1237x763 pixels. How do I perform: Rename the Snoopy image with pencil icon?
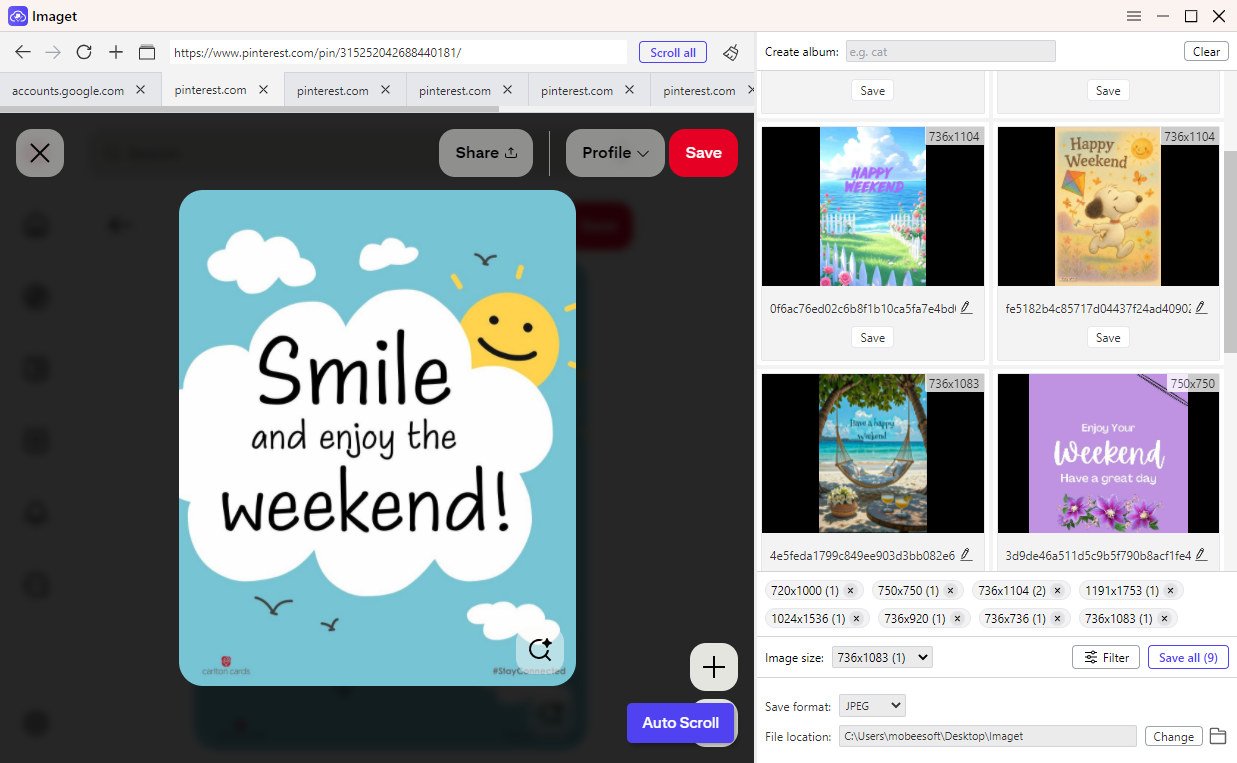[1201, 308]
